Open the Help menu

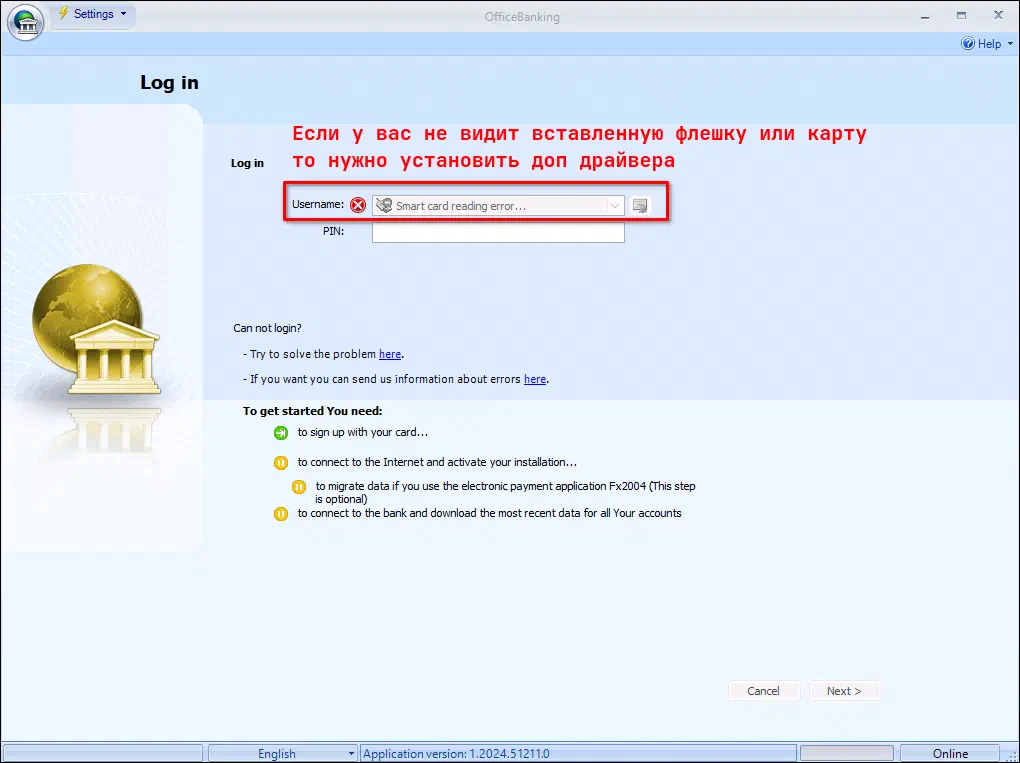point(988,44)
